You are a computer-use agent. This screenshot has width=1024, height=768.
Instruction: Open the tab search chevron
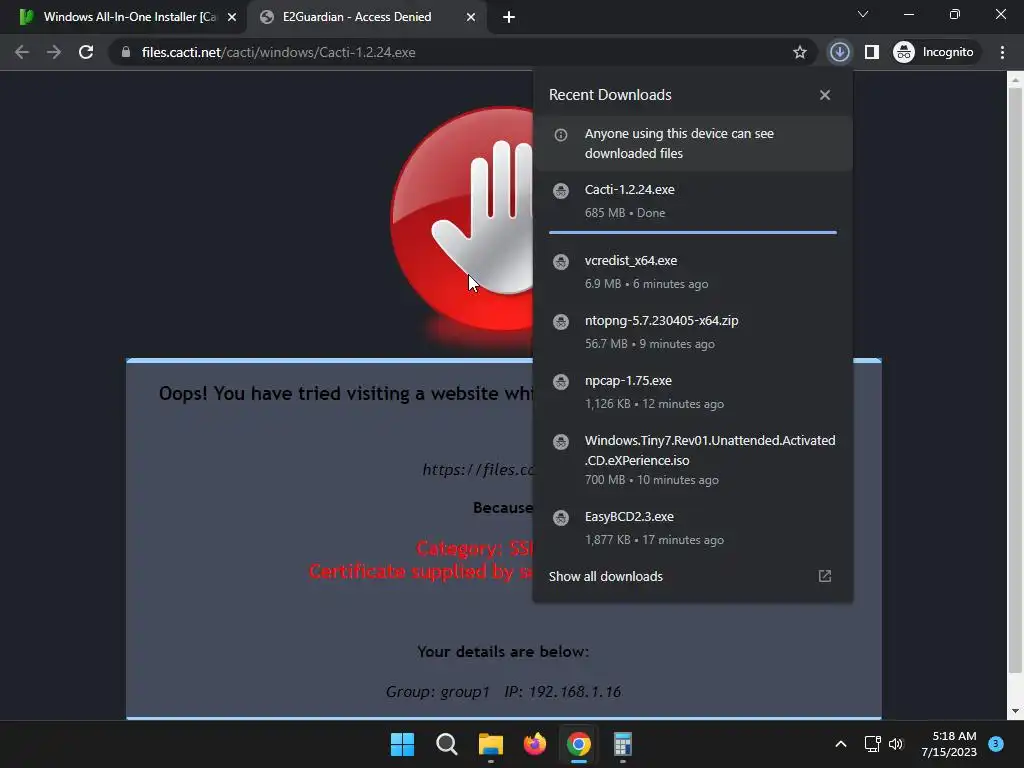tap(863, 14)
